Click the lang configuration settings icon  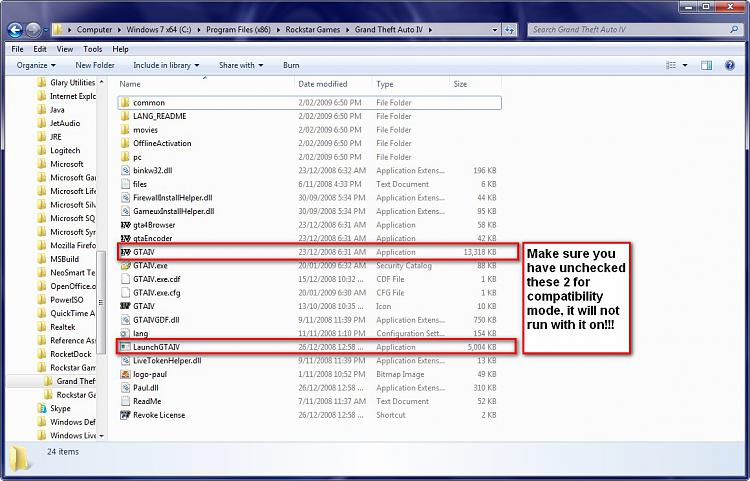[x=125, y=333]
